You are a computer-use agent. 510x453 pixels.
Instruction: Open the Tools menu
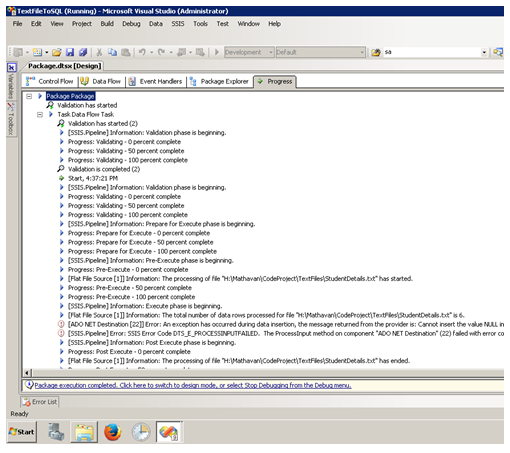coord(200,24)
